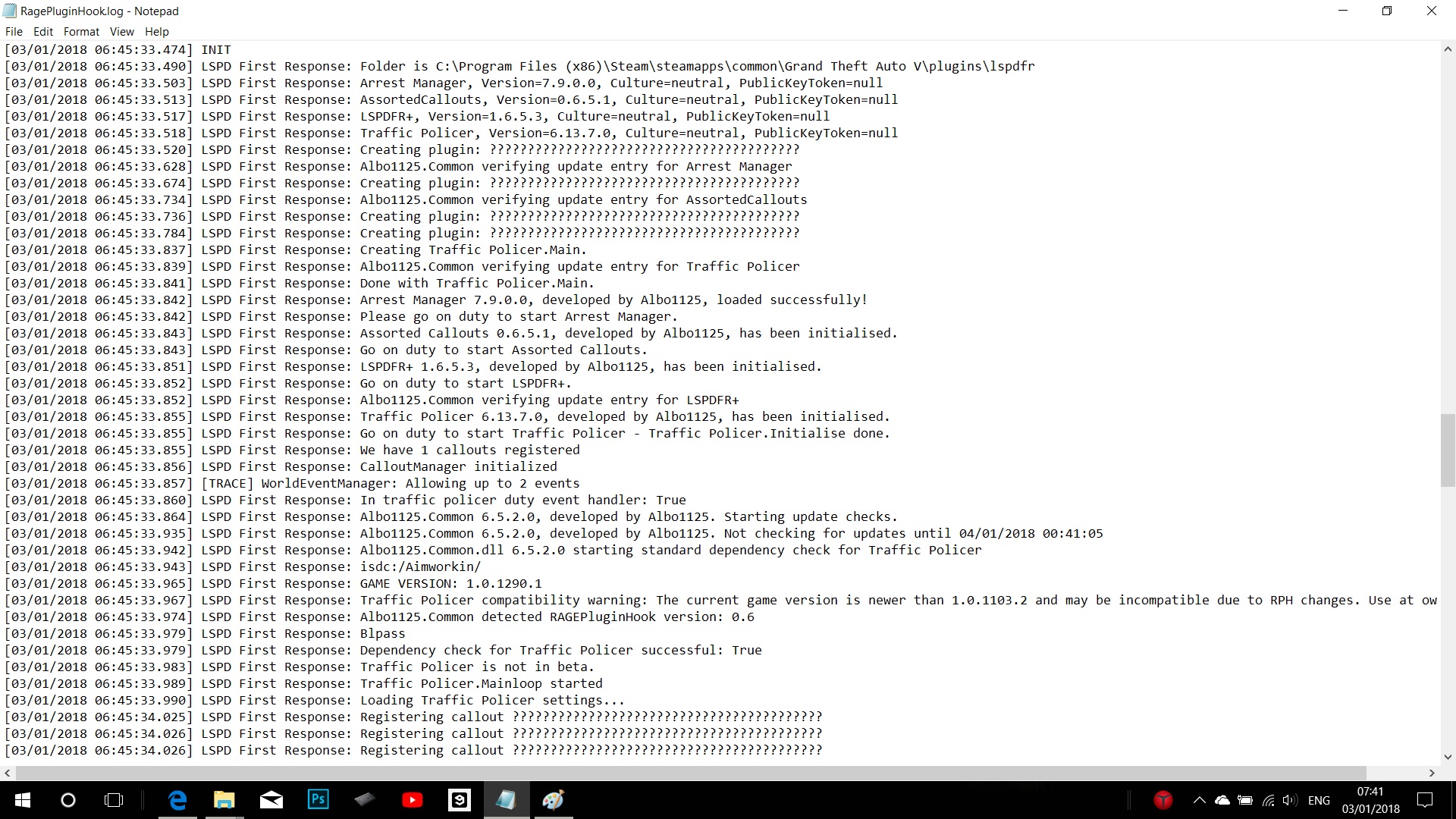The width and height of the screenshot is (1456, 819).
Task: Open the Format menu
Action: [x=81, y=32]
